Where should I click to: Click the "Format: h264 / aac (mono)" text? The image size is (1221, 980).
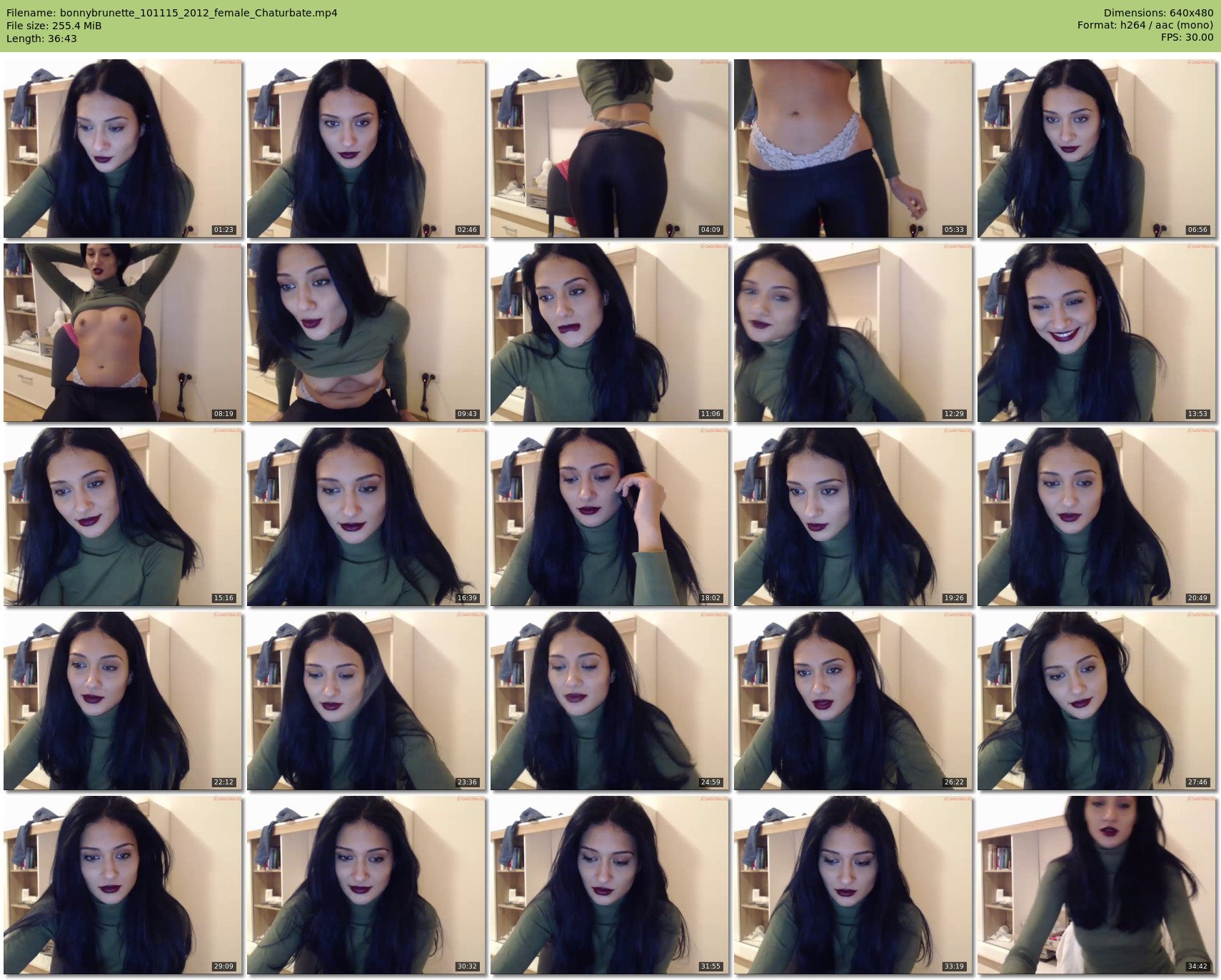pyautogui.click(x=1145, y=26)
